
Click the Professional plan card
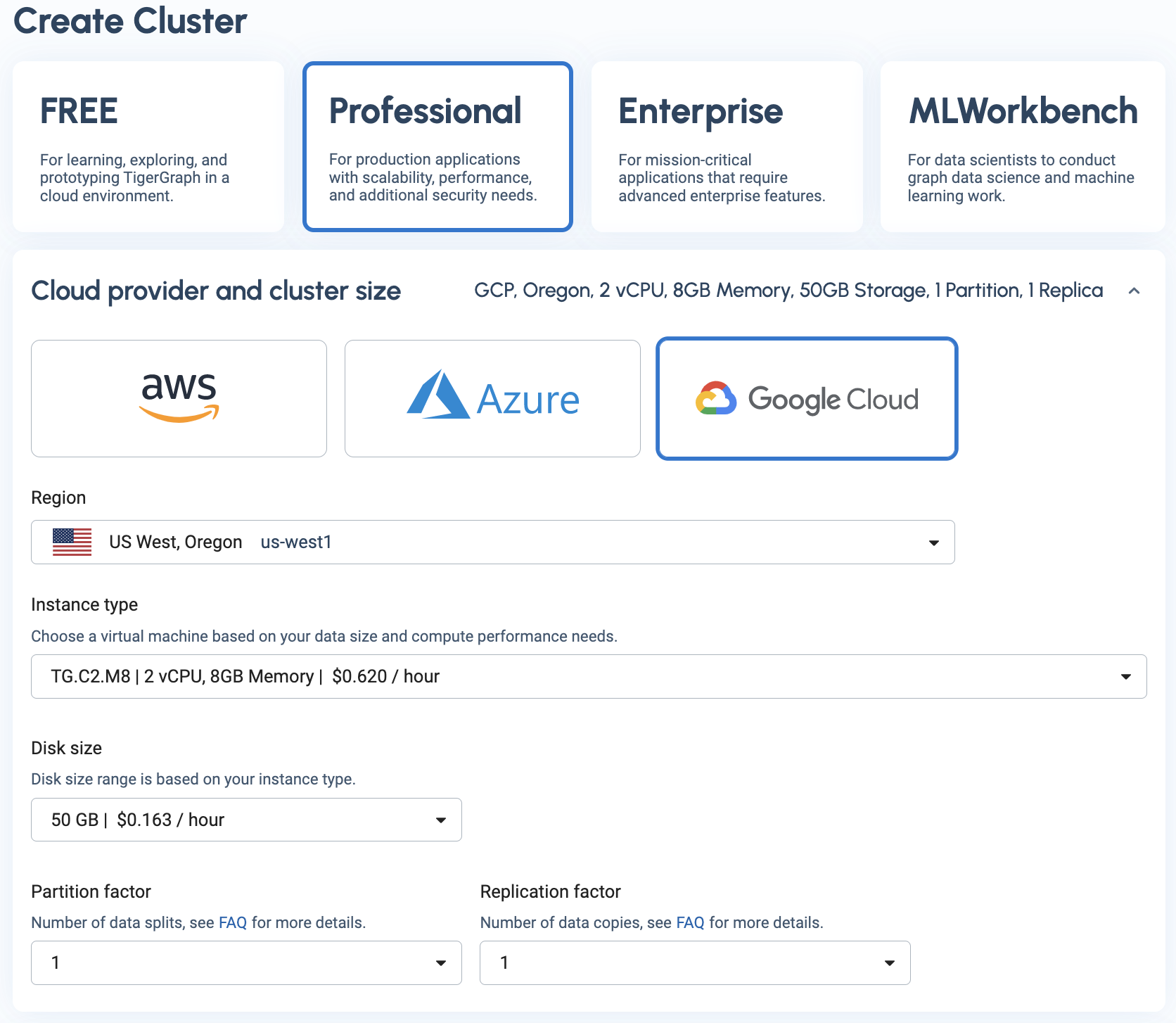pos(437,146)
